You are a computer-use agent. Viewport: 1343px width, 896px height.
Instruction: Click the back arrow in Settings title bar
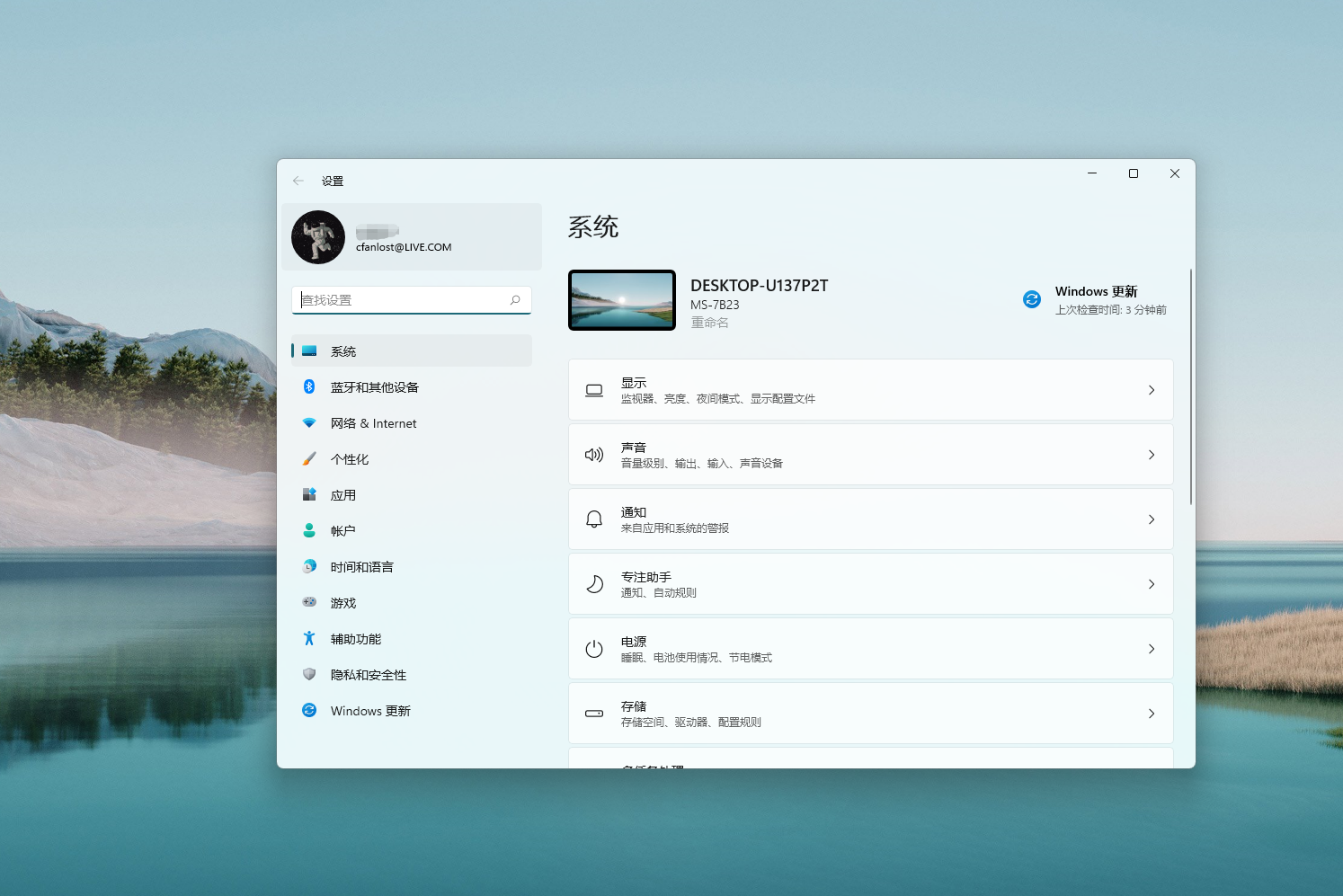pyautogui.click(x=298, y=181)
